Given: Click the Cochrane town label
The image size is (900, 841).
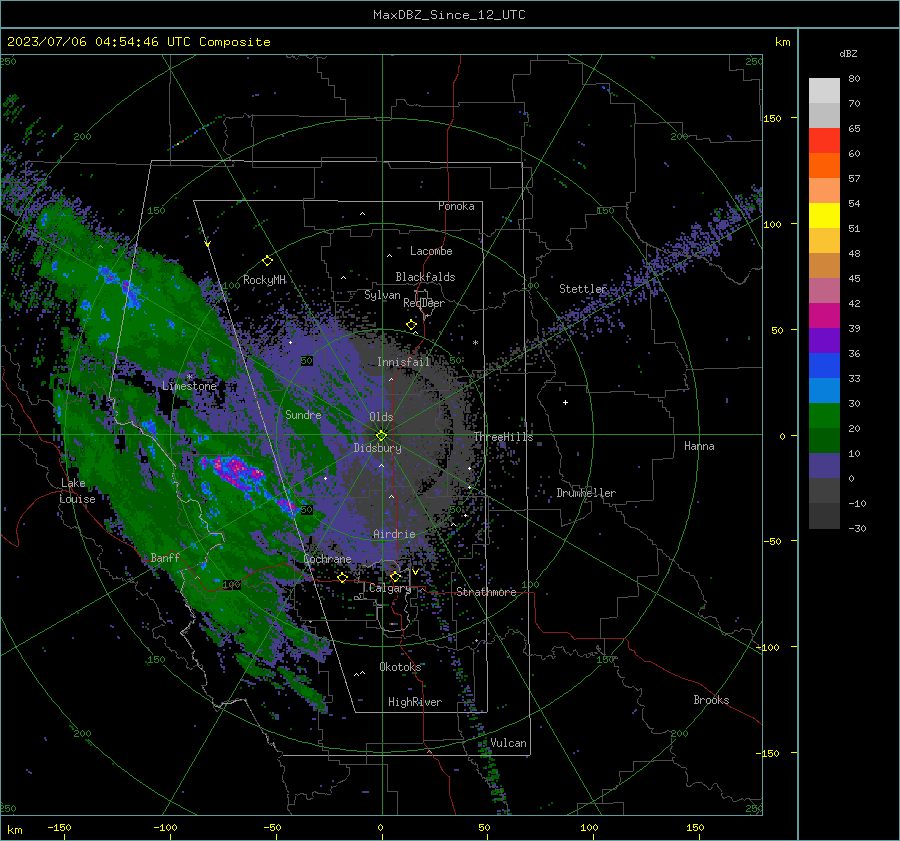Looking at the screenshot, I should point(327,559).
